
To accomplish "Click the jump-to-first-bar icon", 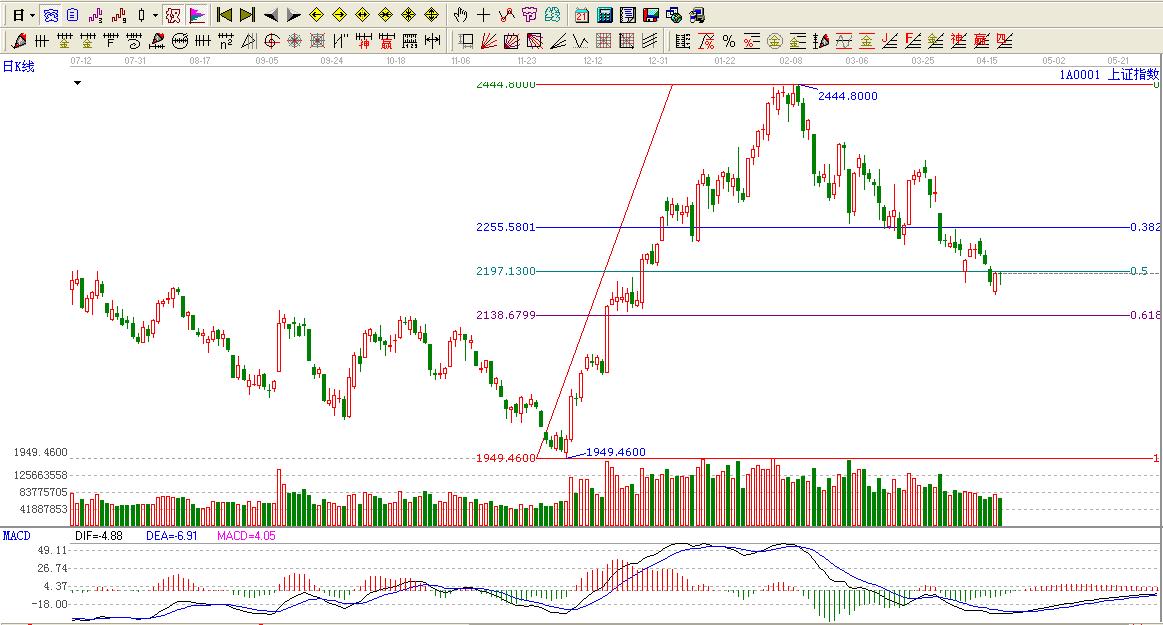I will pyautogui.click(x=225, y=15).
